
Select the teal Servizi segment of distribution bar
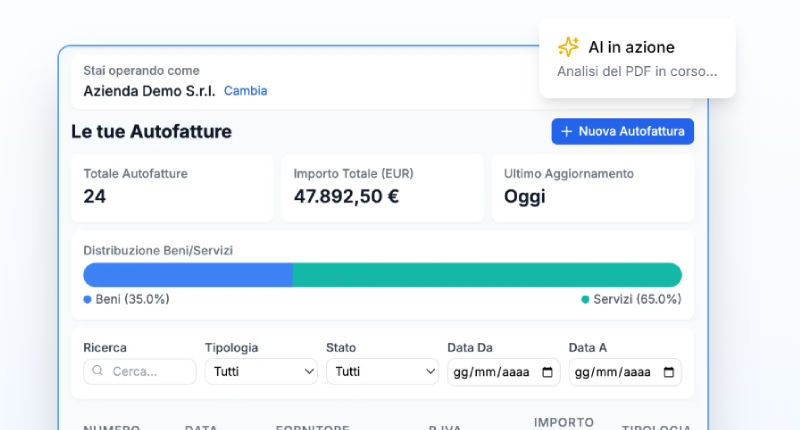[486, 275]
